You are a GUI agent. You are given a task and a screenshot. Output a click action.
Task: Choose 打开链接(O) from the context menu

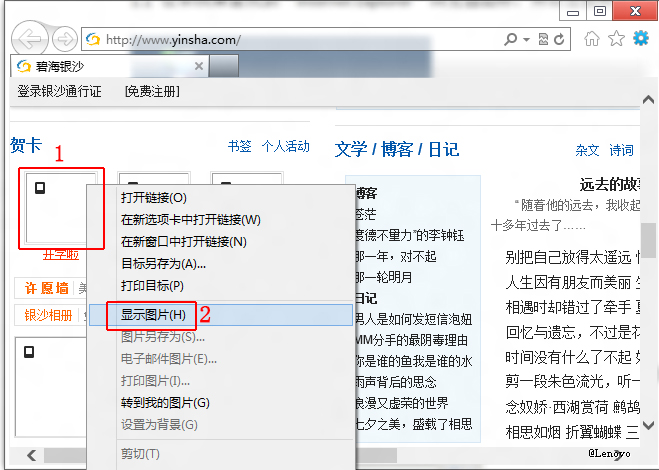coord(153,198)
